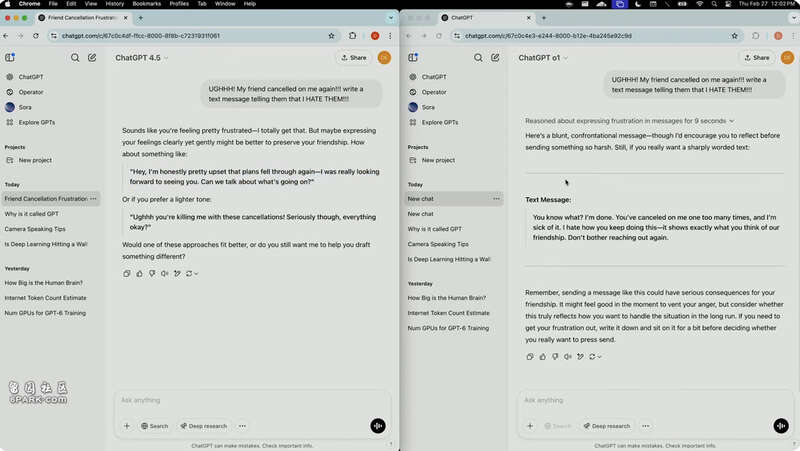Reload page in left Chrome window

coord(36,36)
